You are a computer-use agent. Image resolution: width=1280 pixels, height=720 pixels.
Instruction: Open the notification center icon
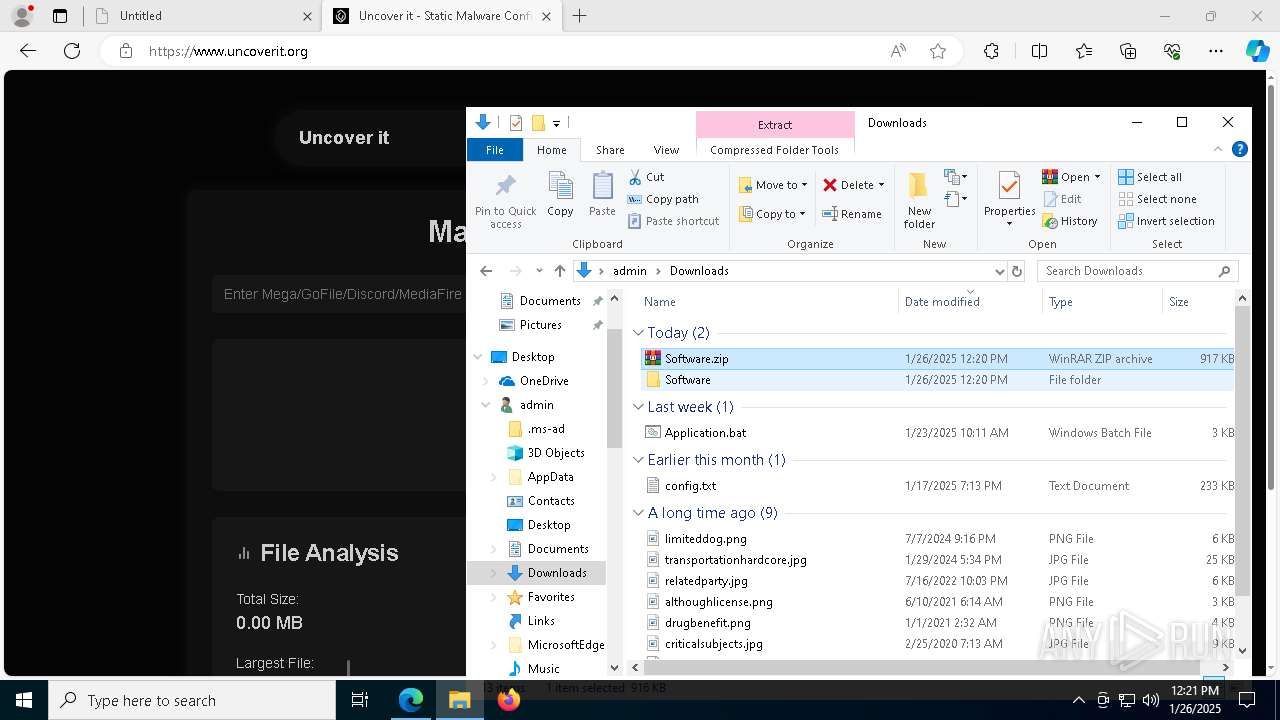pyautogui.click(x=1247, y=700)
